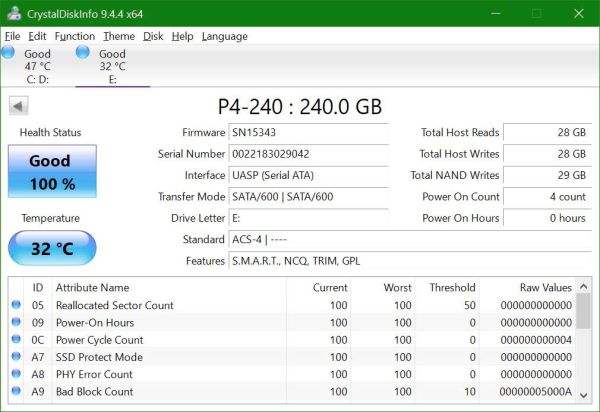Click the Drive Letter field E:
Viewport: 600px width, 412px height.
[x=308, y=218]
